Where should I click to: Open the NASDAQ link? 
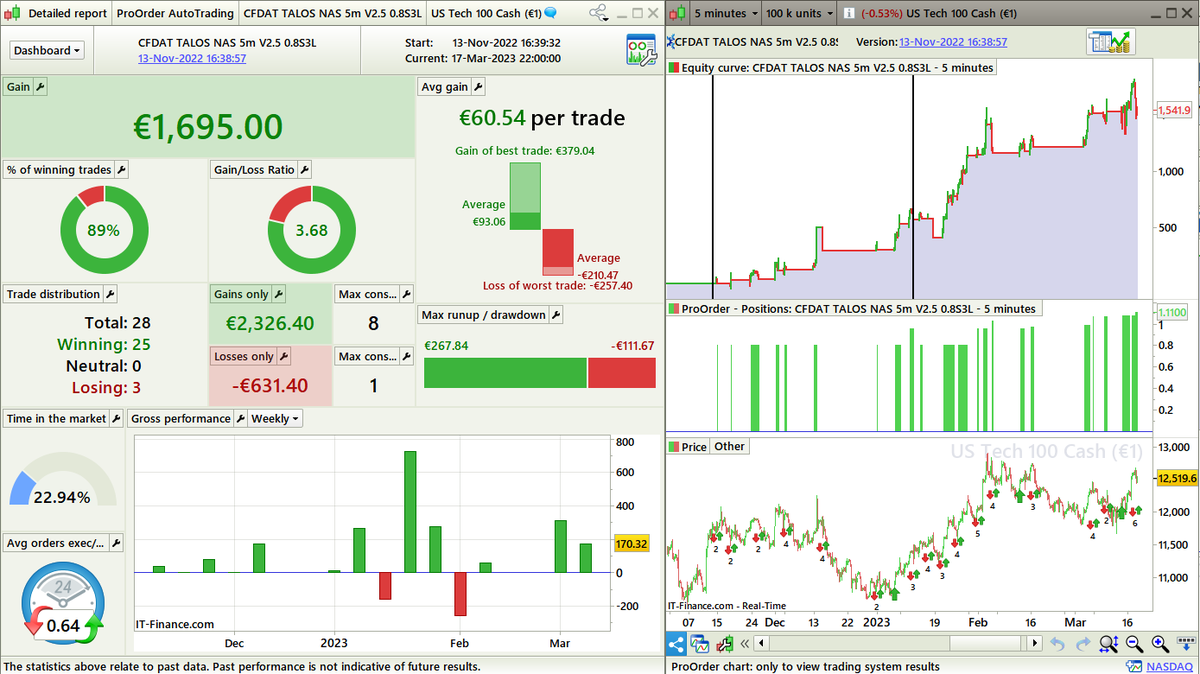1168,666
